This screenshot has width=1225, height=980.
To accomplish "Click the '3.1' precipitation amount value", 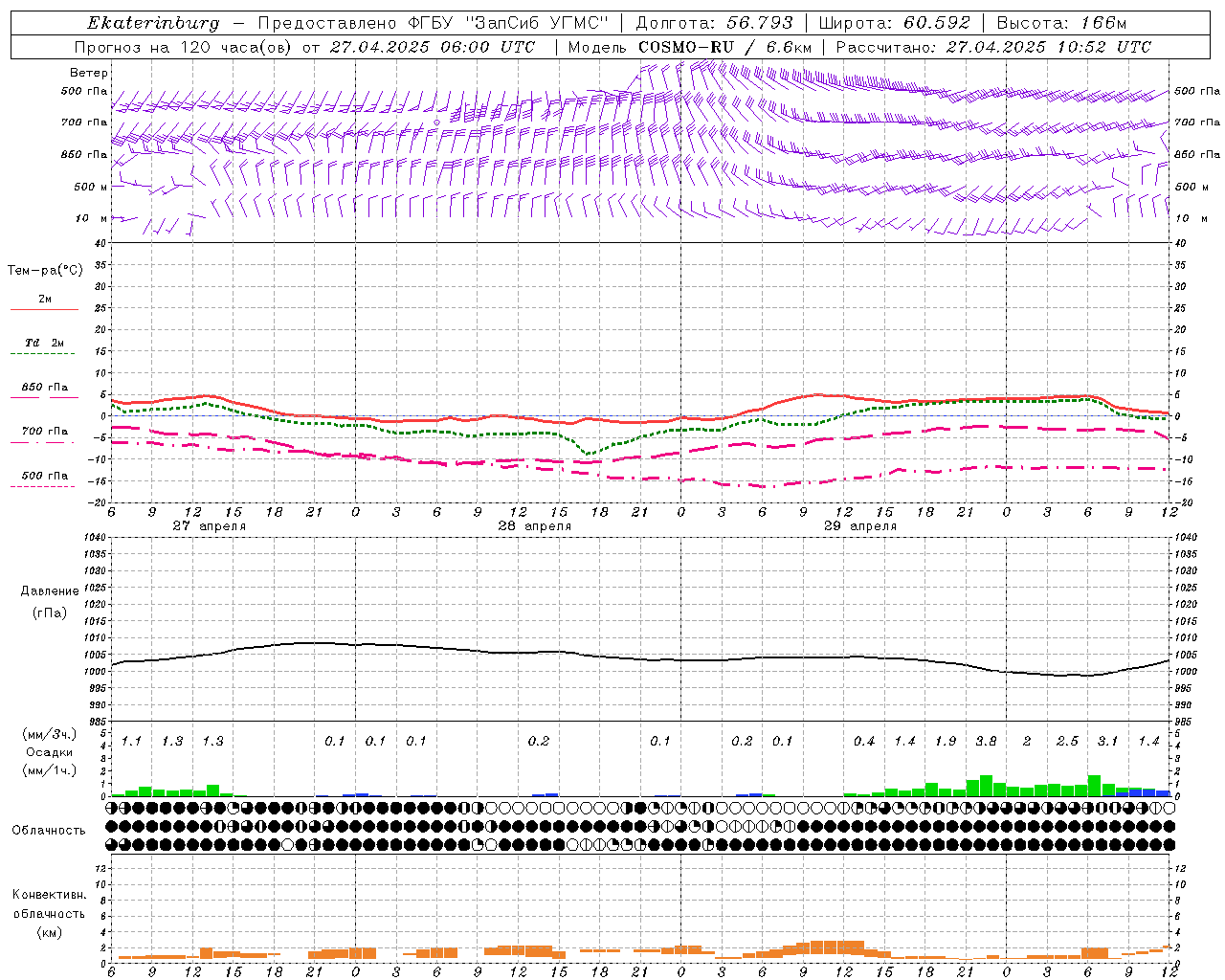I will coord(1107,742).
